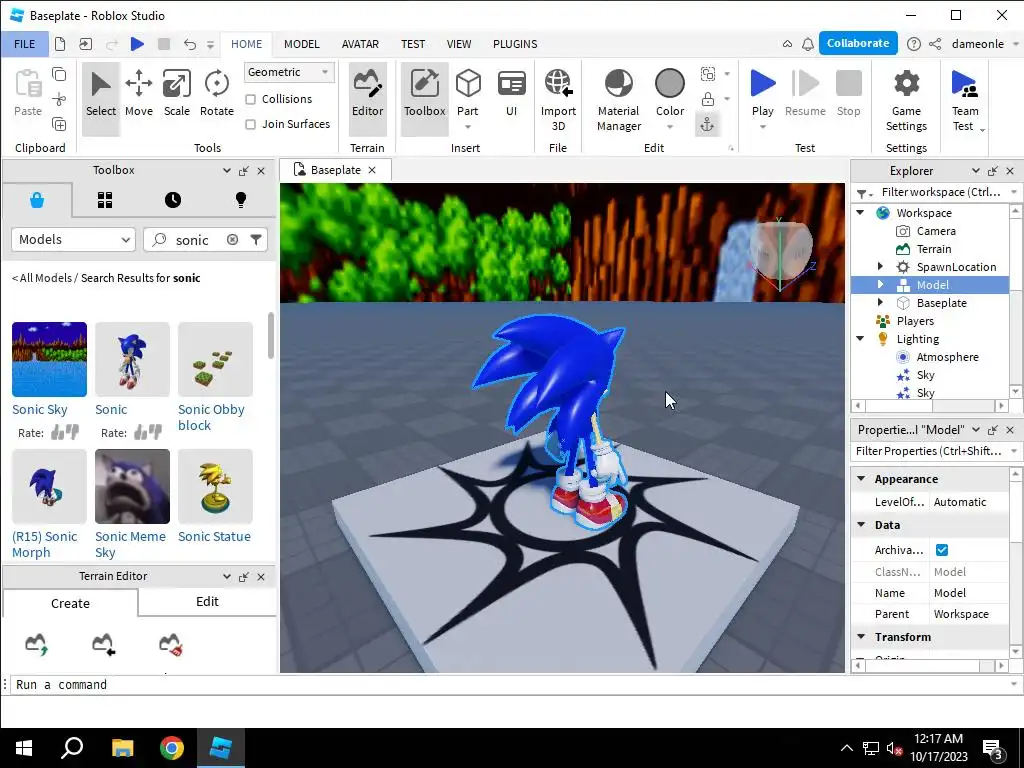The image size is (1024, 768).
Task: Open Windows Start menu
Action: click(24, 748)
